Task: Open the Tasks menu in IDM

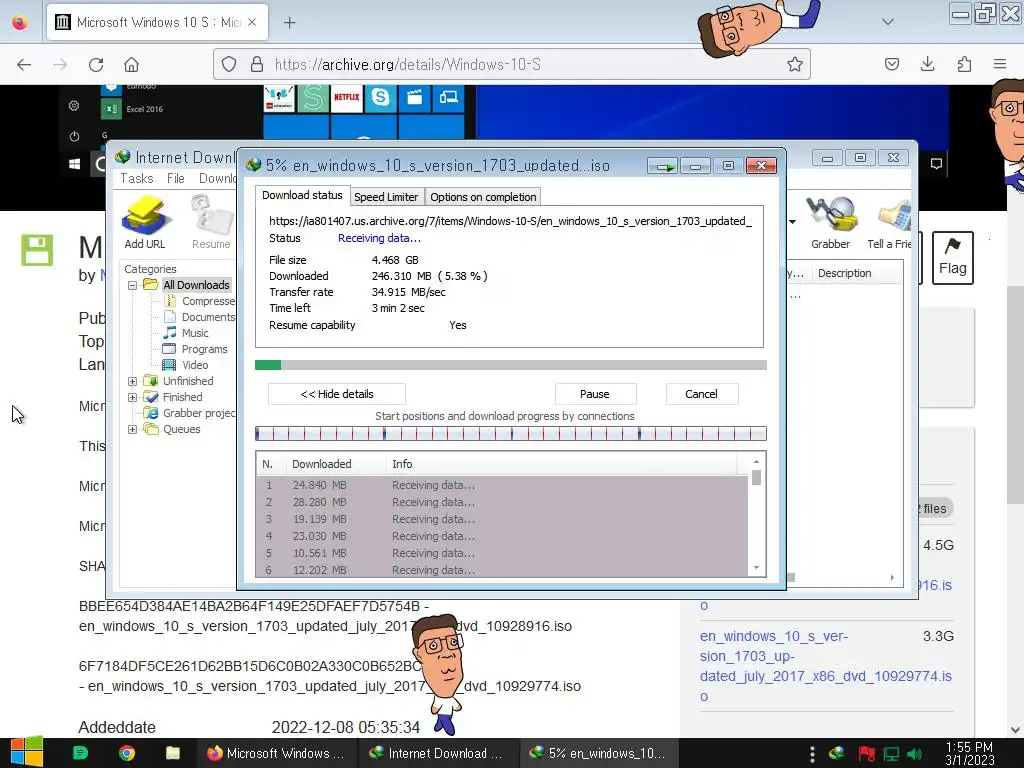Action: [136, 178]
